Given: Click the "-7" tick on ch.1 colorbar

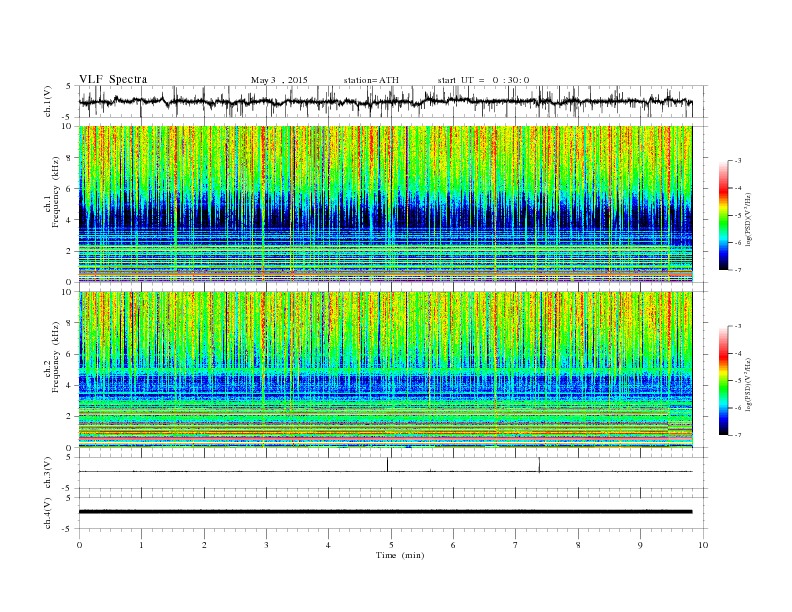Looking at the screenshot, I should [x=737, y=270].
